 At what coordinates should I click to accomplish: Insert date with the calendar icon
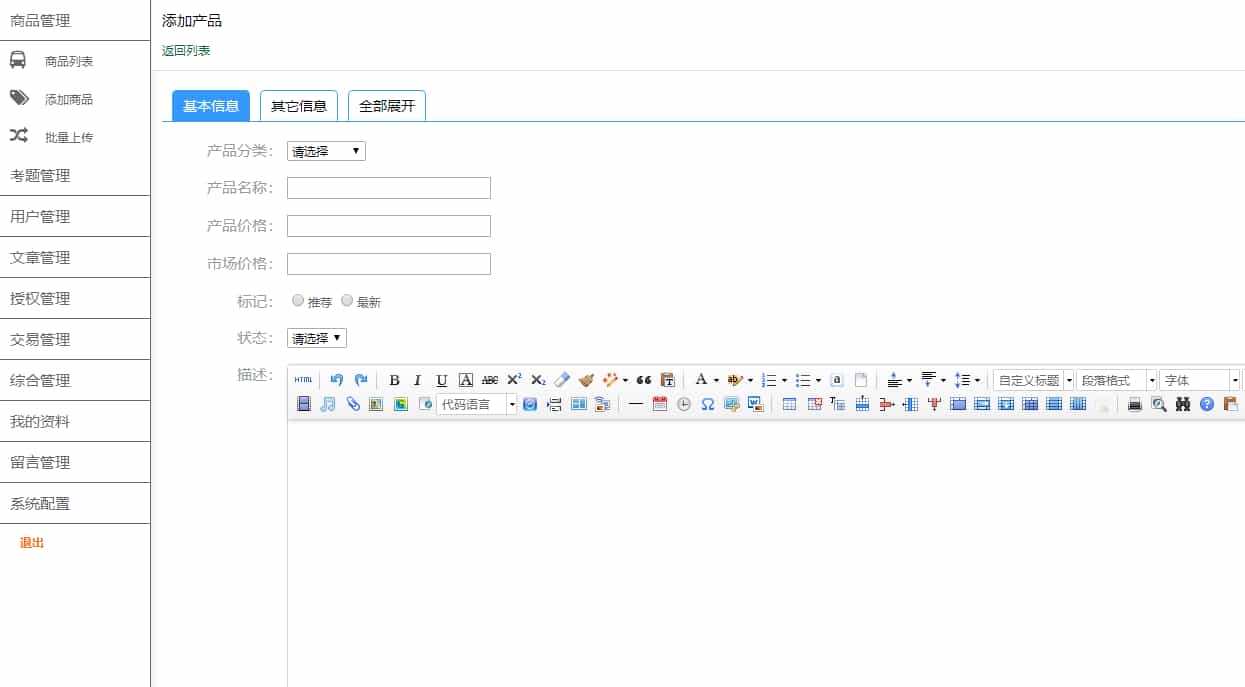(660, 404)
